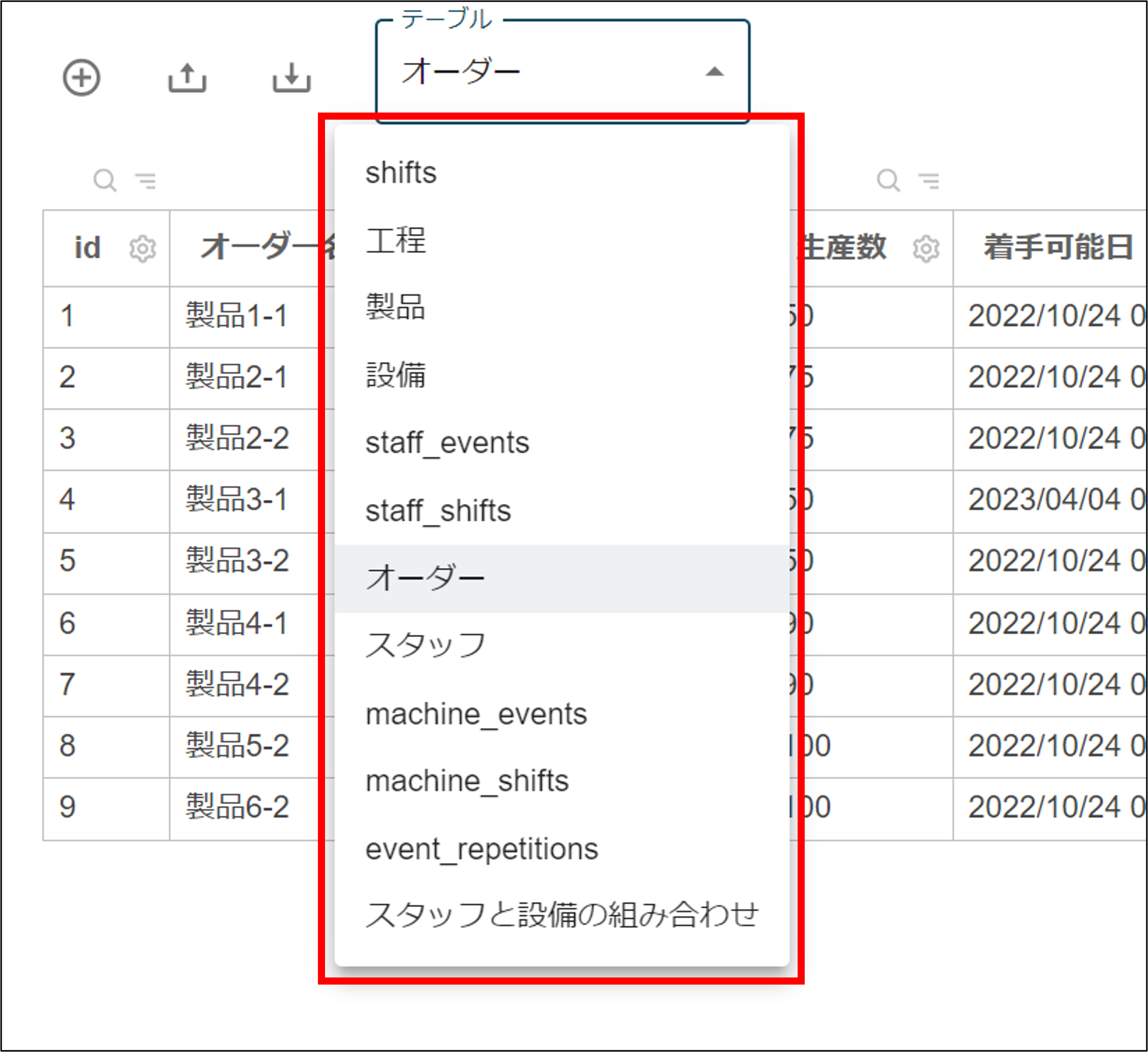Image resolution: width=1148 pixels, height=1052 pixels.
Task: Click cell 製品2-2
Action: point(237,439)
